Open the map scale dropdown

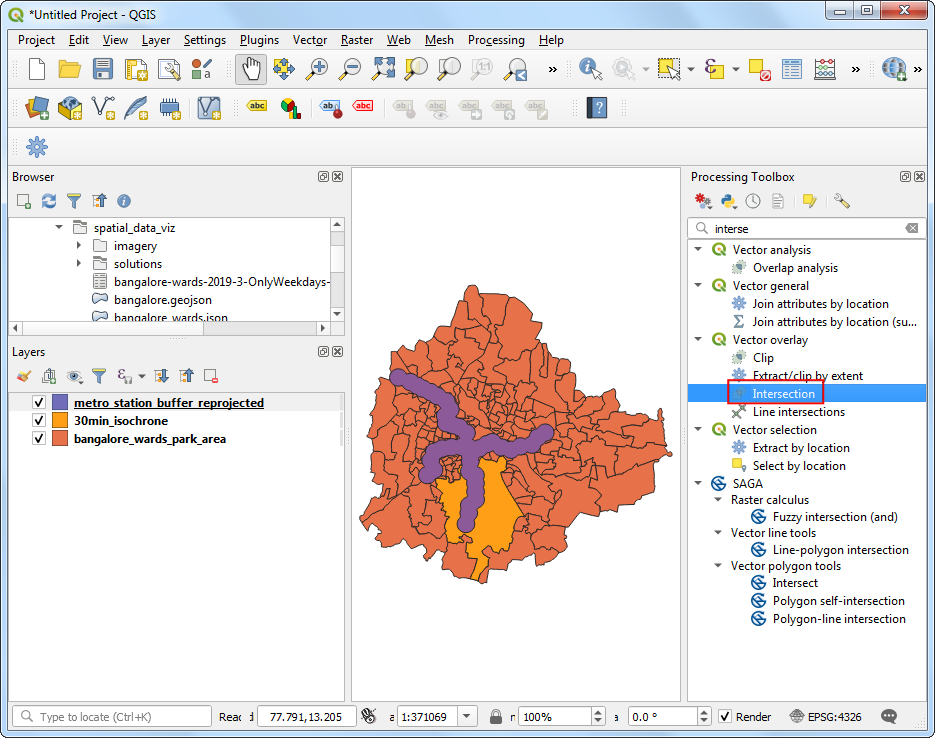point(466,716)
